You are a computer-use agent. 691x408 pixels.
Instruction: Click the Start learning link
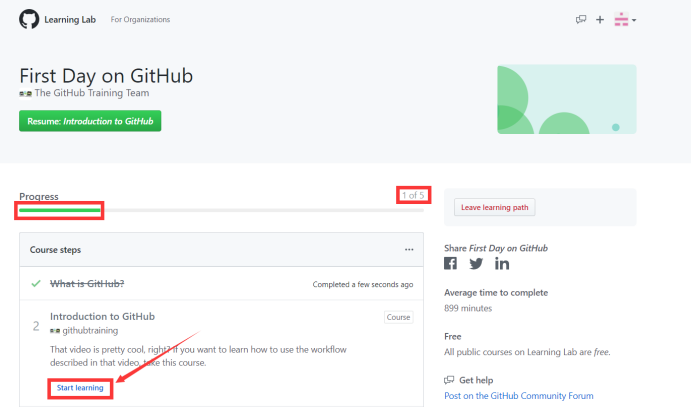click(x=80, y=388)
